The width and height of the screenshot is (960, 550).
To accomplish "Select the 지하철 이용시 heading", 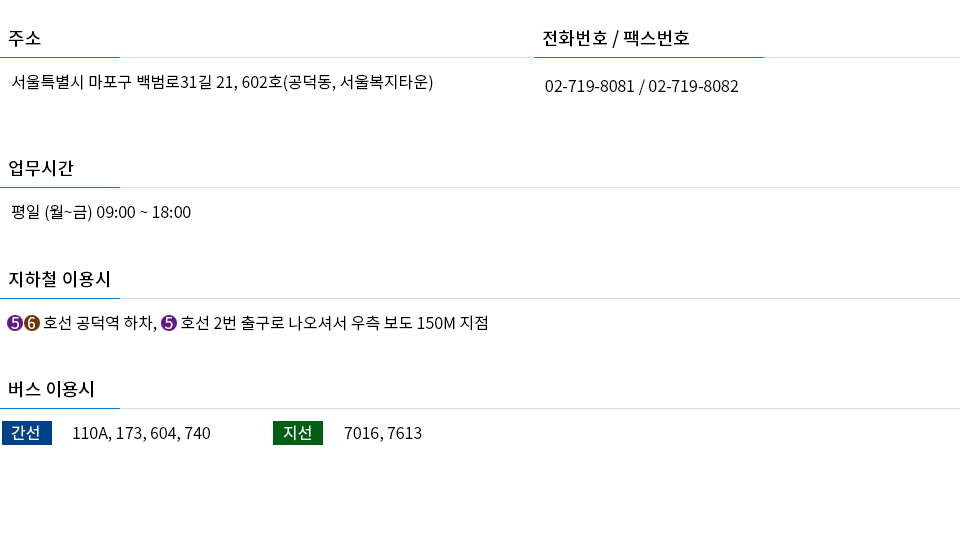I will (59, 279).
